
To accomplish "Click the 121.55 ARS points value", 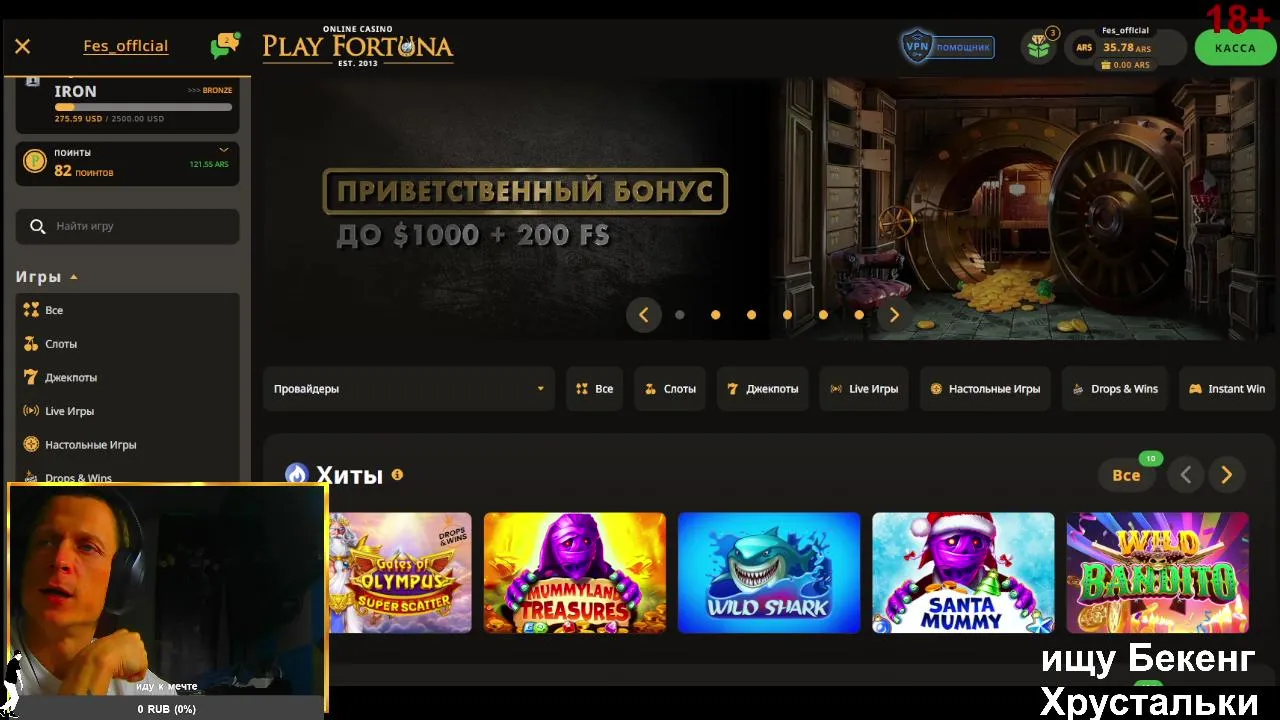I will coord(209,164).
